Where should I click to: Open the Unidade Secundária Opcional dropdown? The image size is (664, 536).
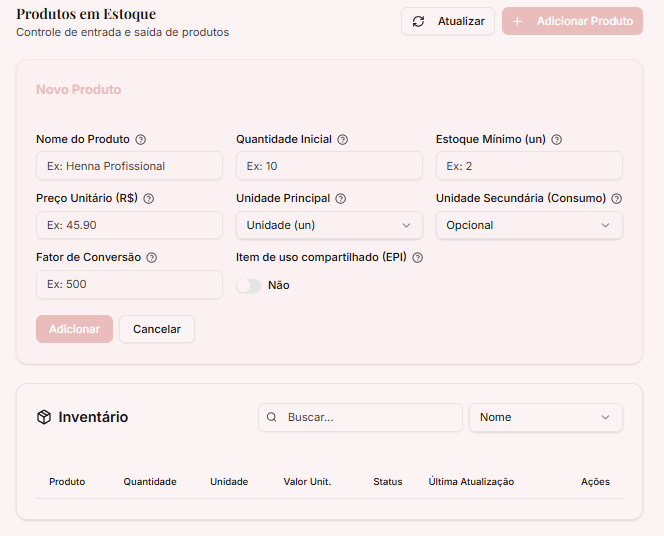529,225
